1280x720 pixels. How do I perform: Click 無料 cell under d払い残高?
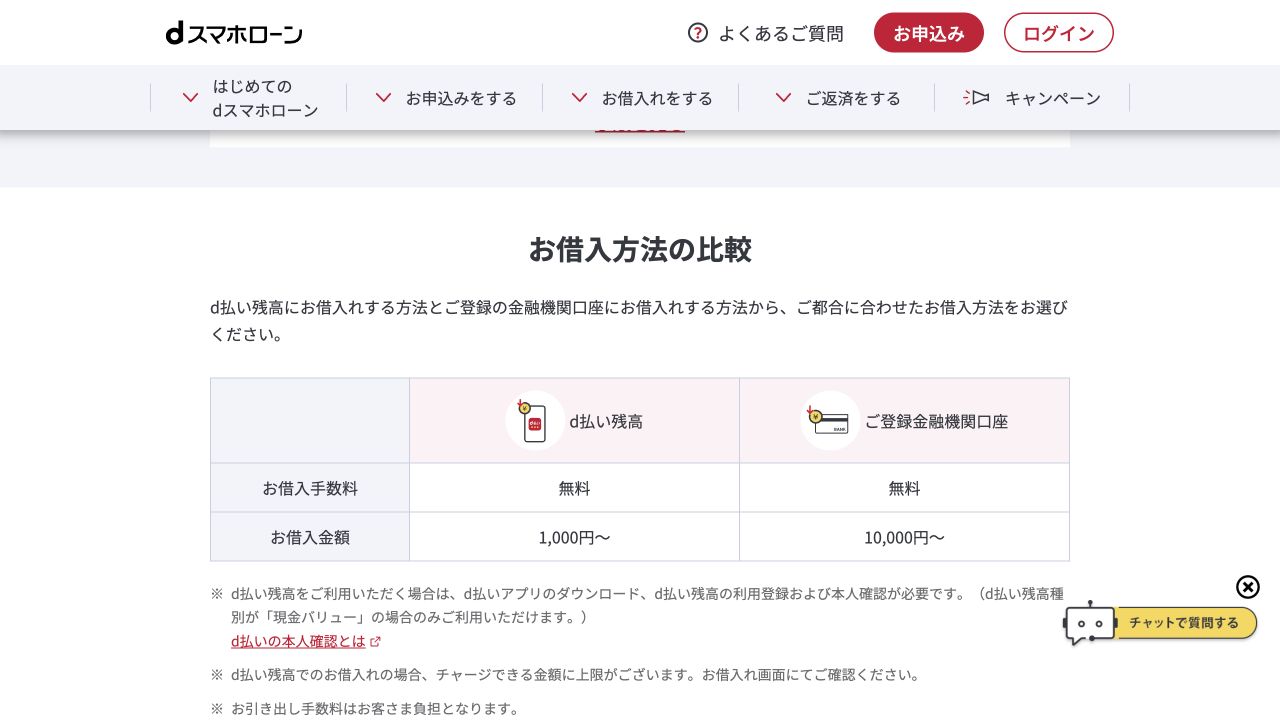click(x=574, y=488)
